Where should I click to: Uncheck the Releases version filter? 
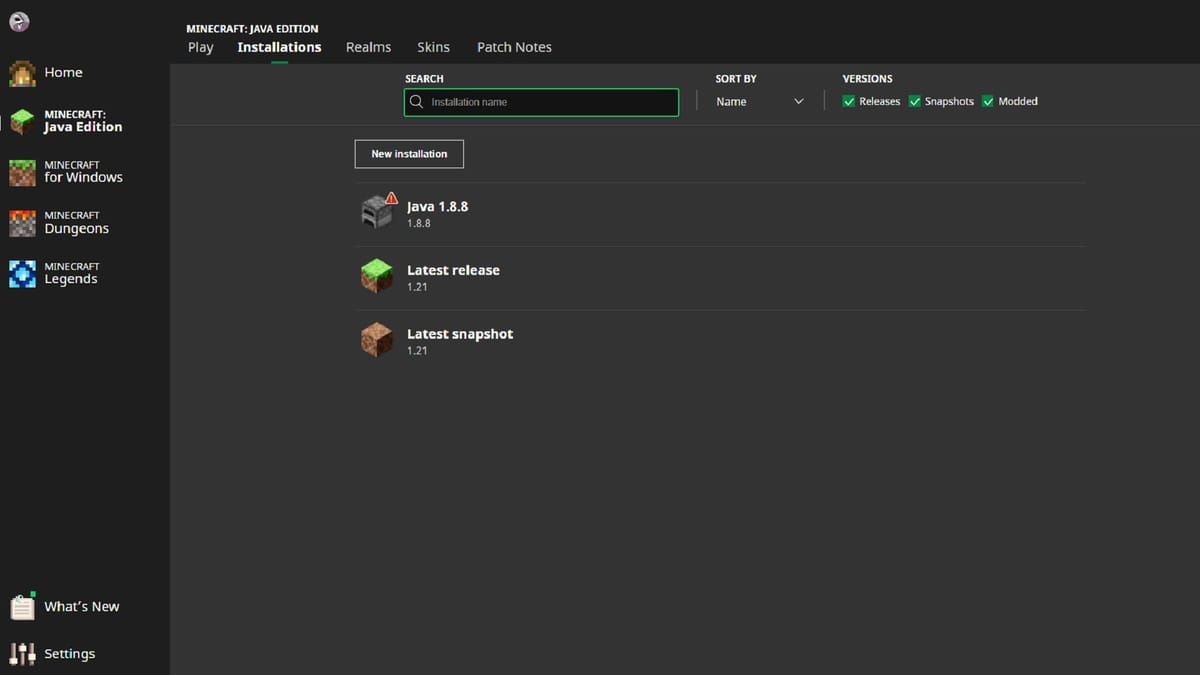(x=849, y=101)
